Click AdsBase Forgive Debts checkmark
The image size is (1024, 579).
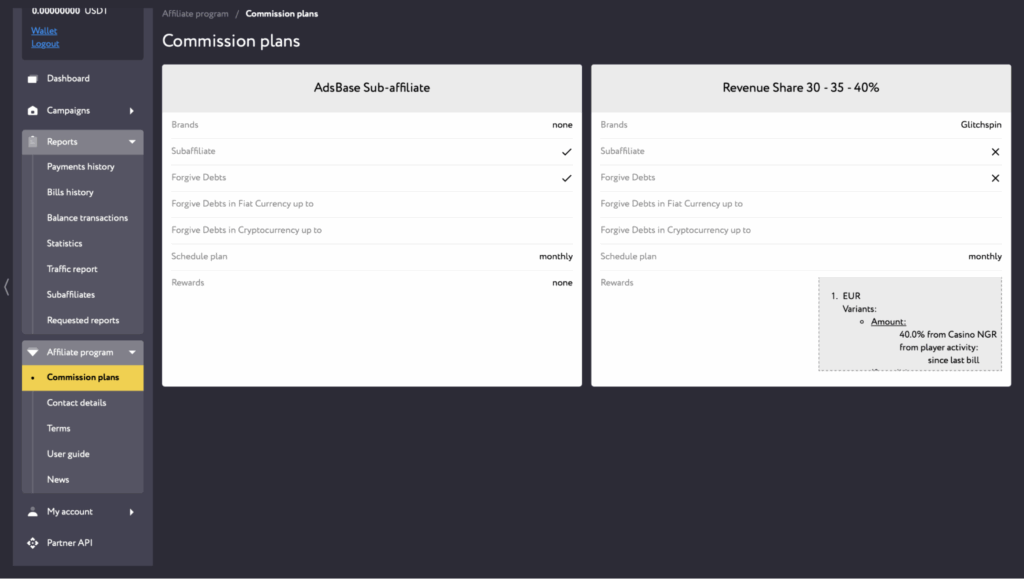point(566,178)
